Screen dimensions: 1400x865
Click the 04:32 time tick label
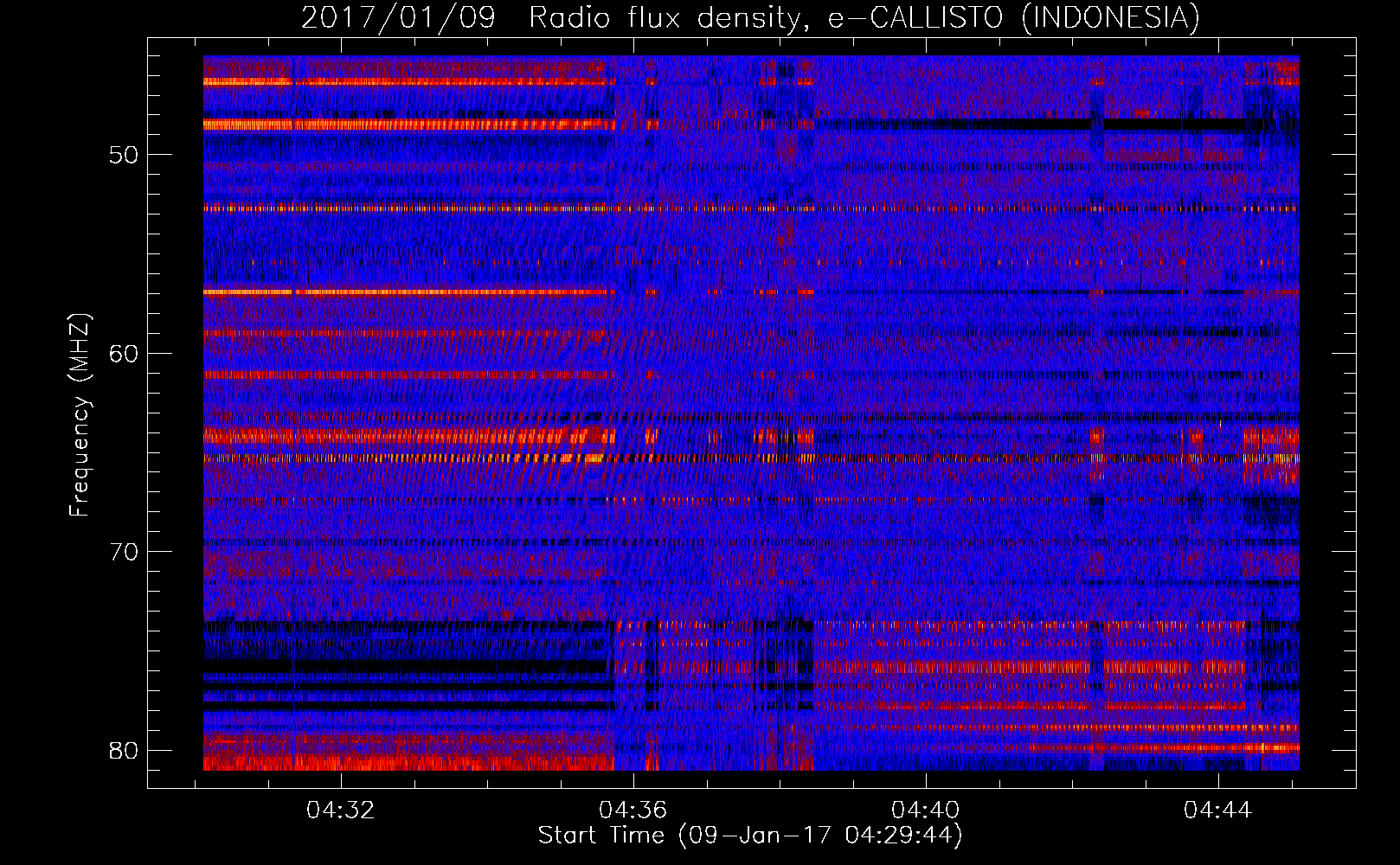pyautogui.click(x=341, y=811)
